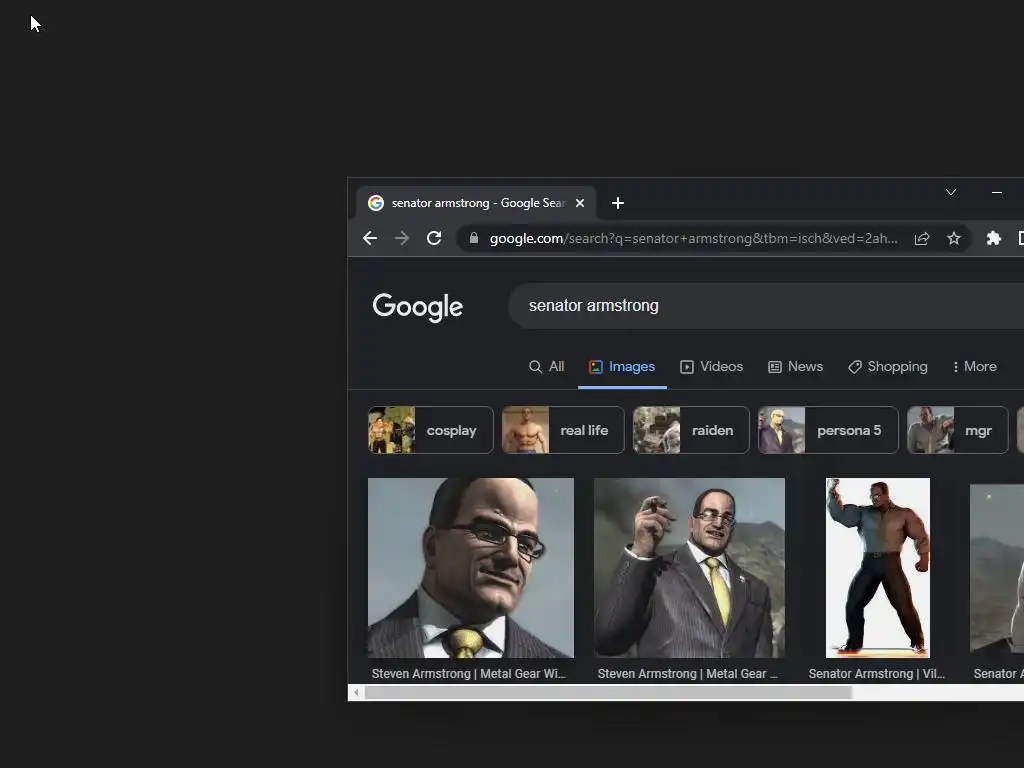Open 'Senator Armstrong | Vil...' caption link
The image size is (1024, 768).
pos(876,673)
